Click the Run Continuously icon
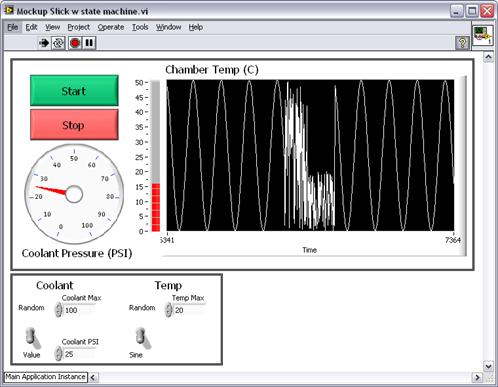 (58, 43)
